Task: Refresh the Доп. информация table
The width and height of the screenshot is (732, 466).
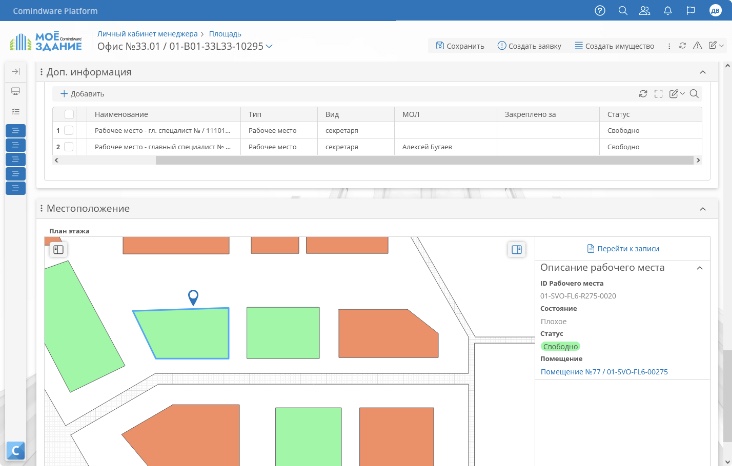Action: [x=643, y=94]
